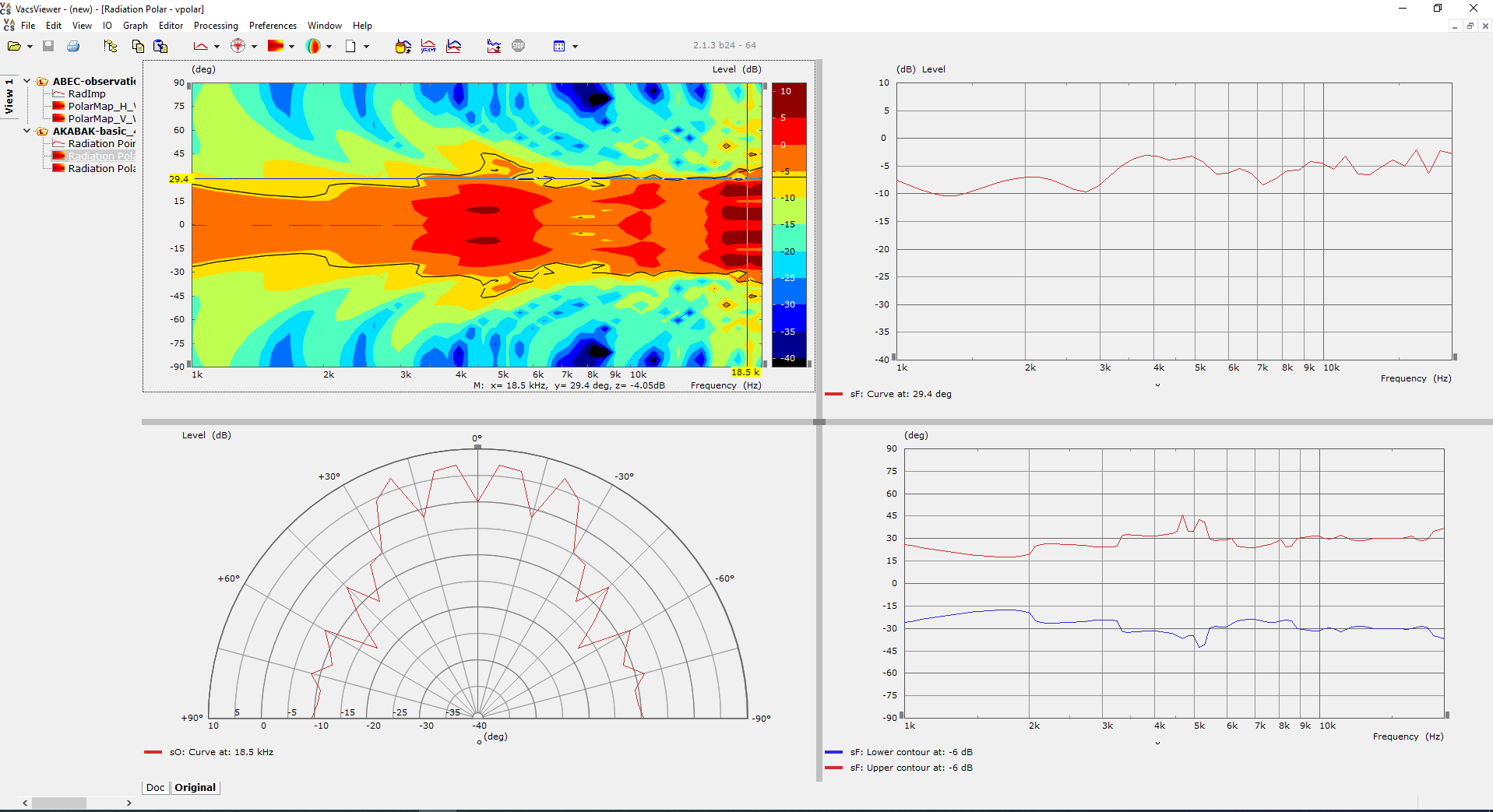Choose the line curve graph icon
Image resolution: width=1493 pixels, height=812 pixels.
pyautogui.click(x=201, y=46)
